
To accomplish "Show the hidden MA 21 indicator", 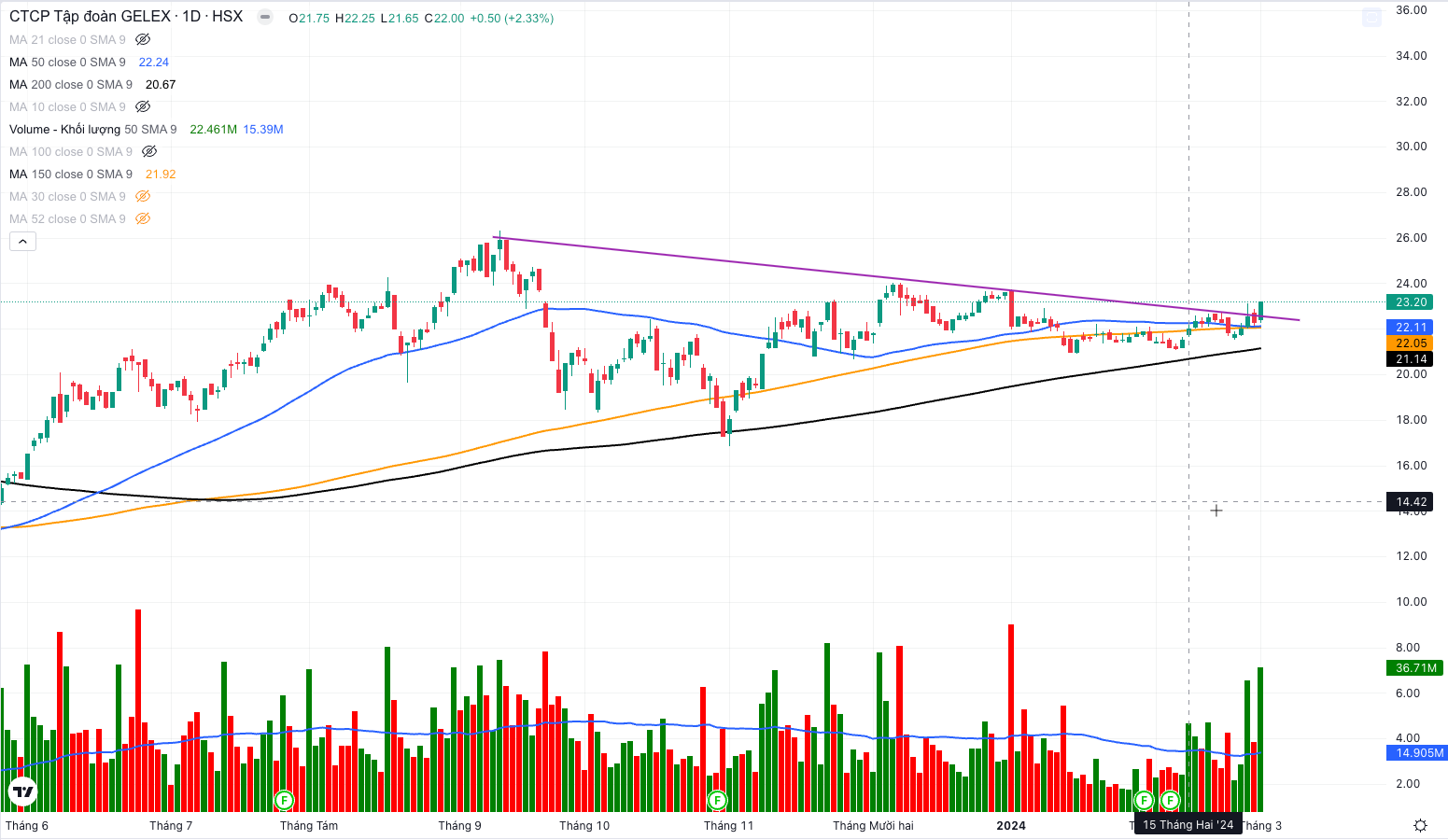I will (143, 39).
